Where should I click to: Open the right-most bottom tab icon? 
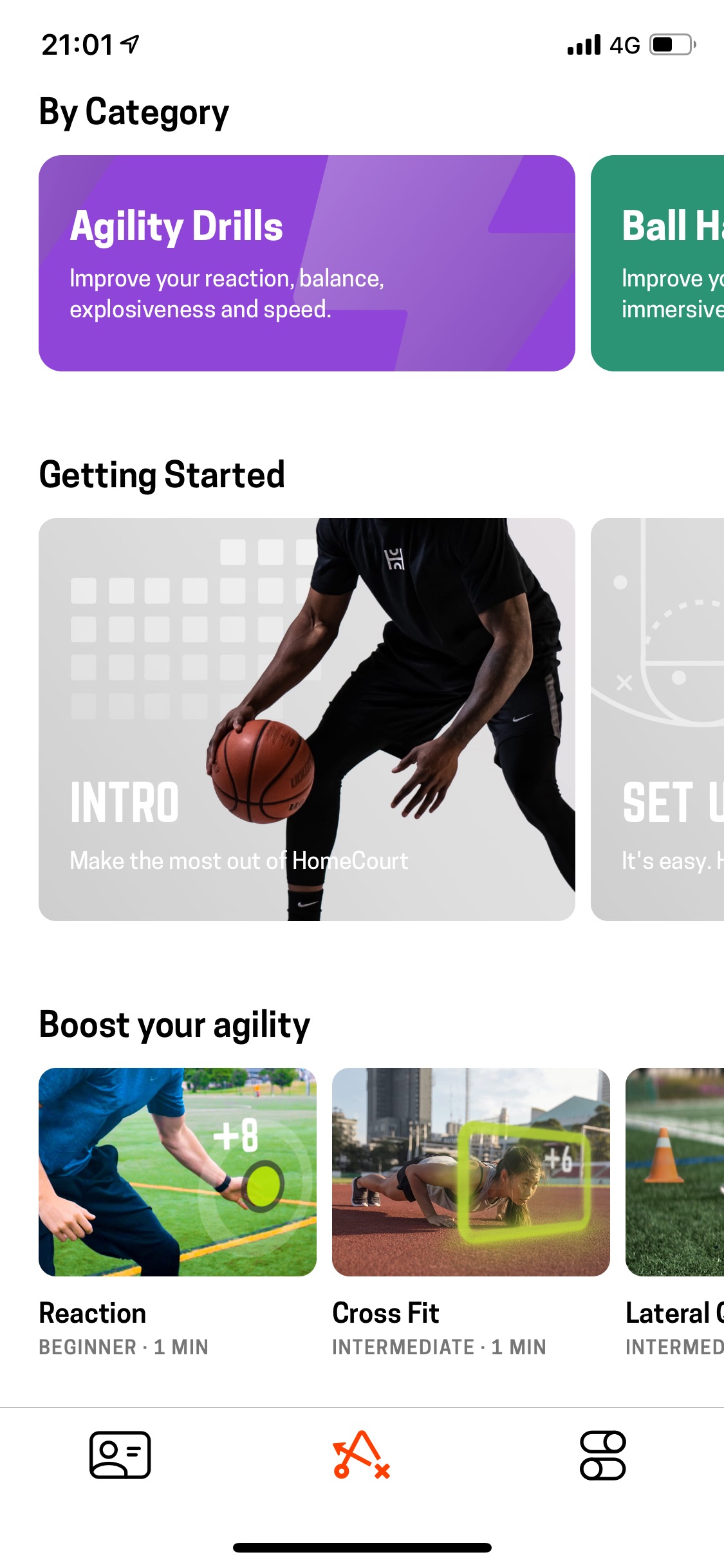point(603,1455)
